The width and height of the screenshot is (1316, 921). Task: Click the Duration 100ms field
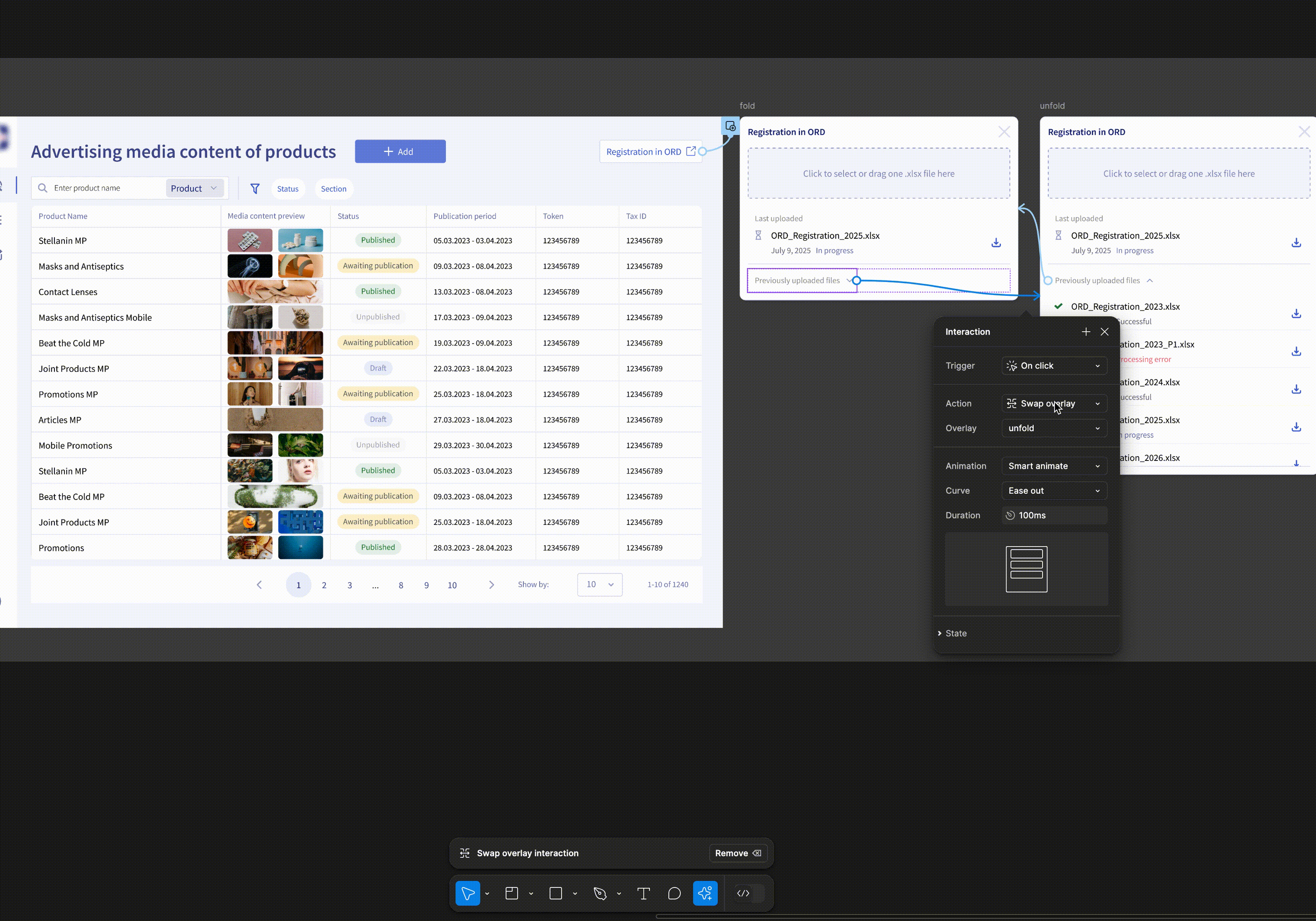pos(1053,515)
